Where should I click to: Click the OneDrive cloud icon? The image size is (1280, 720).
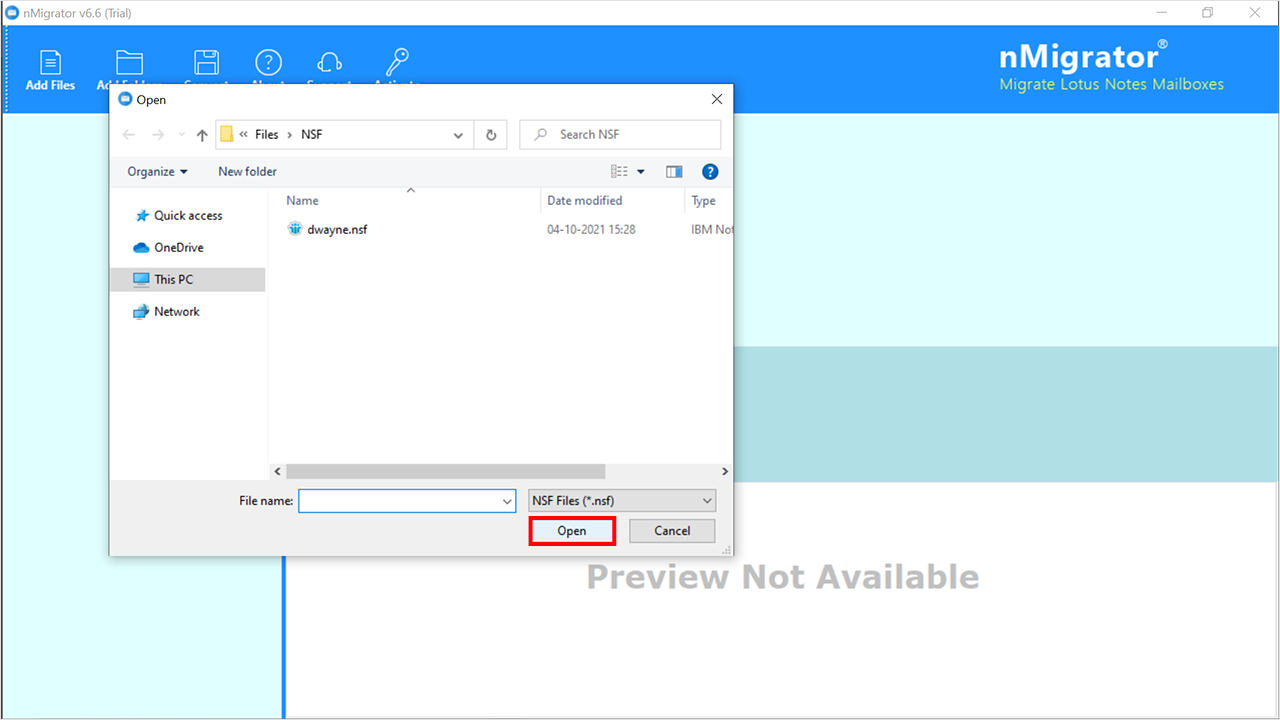pyautogui.click(x=141, y=247)
